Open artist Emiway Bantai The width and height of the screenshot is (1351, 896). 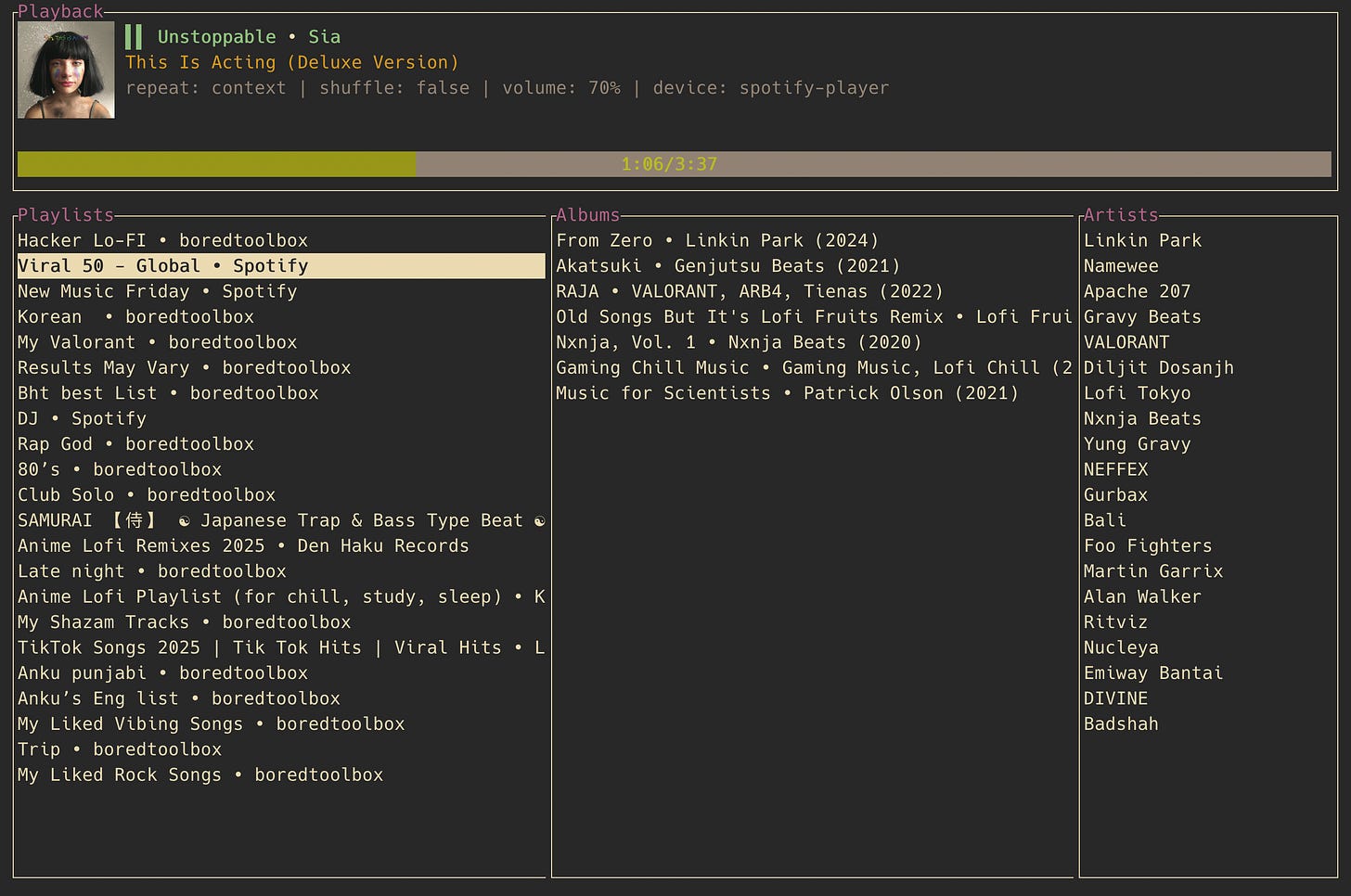click(1153, 673)
